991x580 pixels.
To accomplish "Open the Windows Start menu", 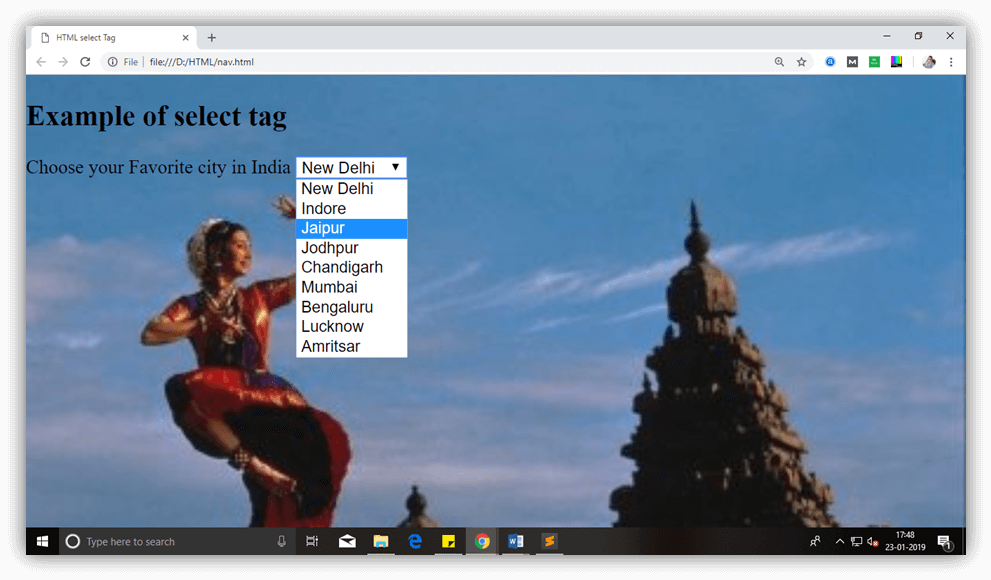I will click(x=42, y=541).
